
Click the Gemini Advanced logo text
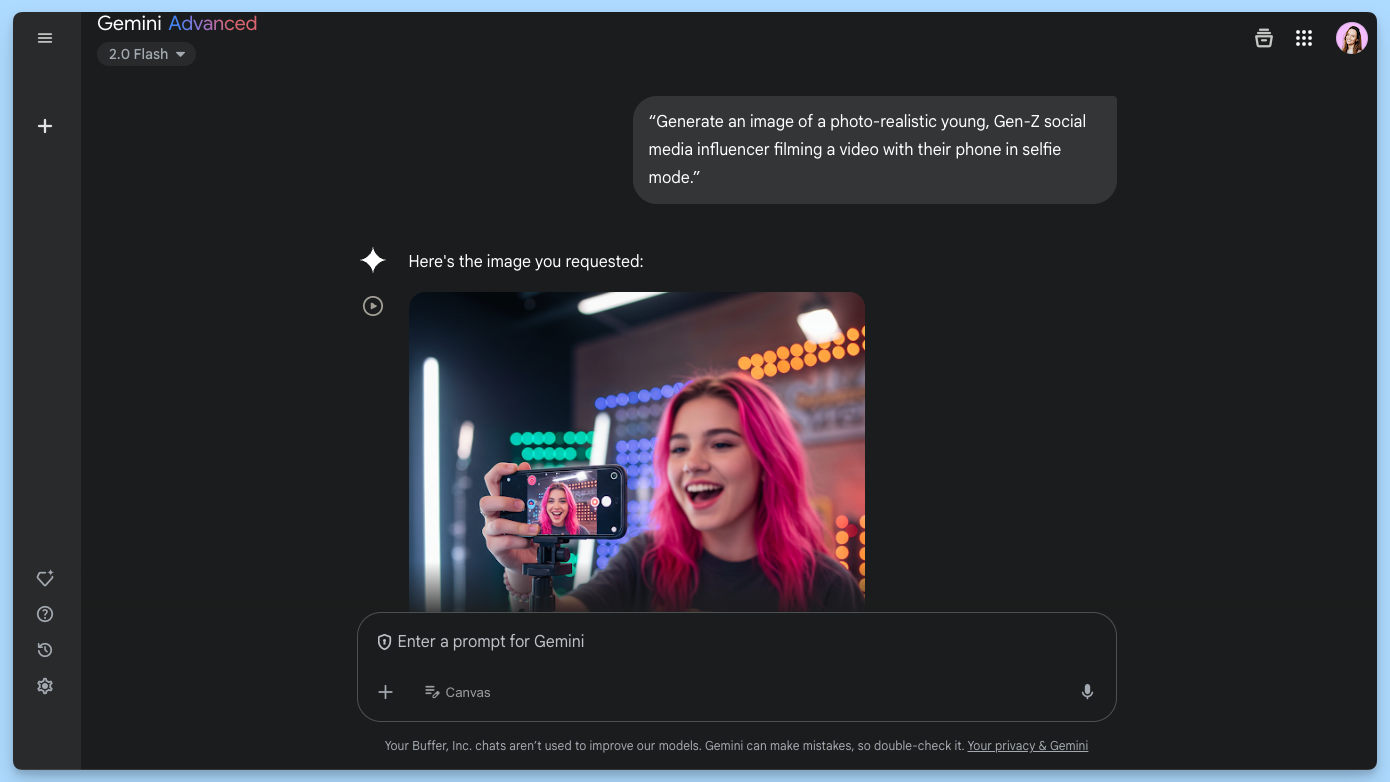click(x=177, y=24)
